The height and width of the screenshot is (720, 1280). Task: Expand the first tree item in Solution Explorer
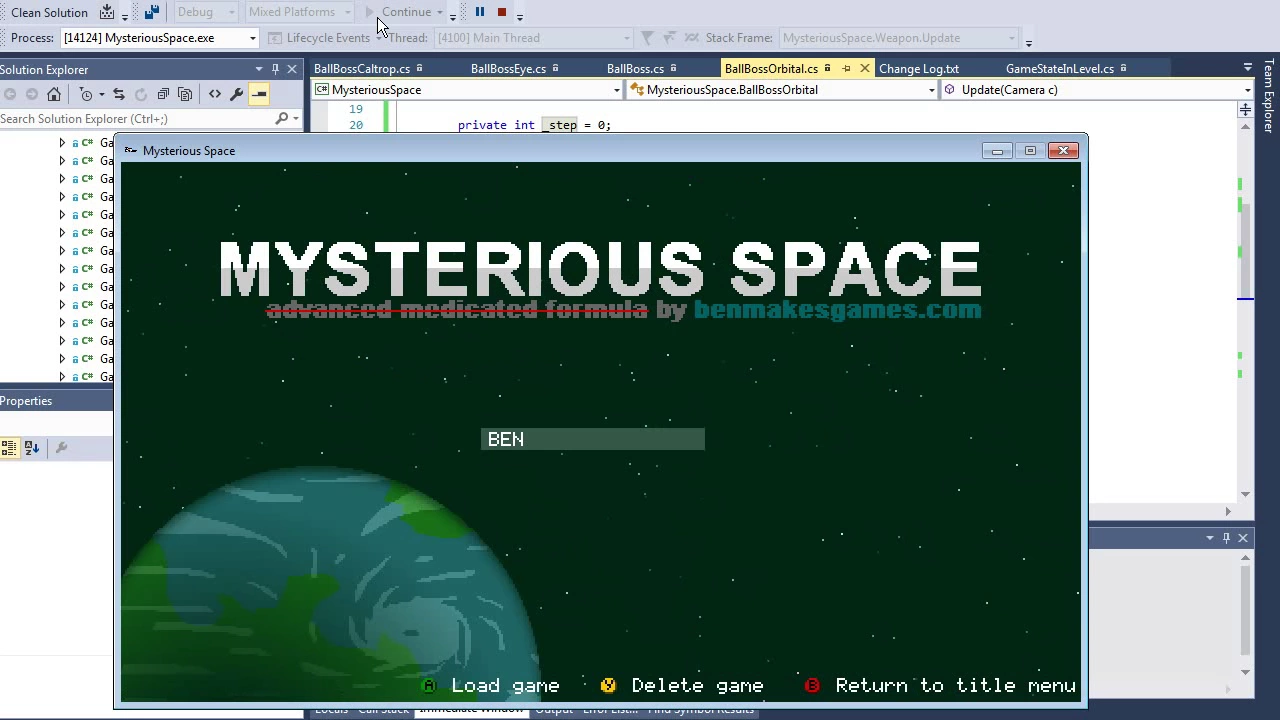(x=62, y=143)
